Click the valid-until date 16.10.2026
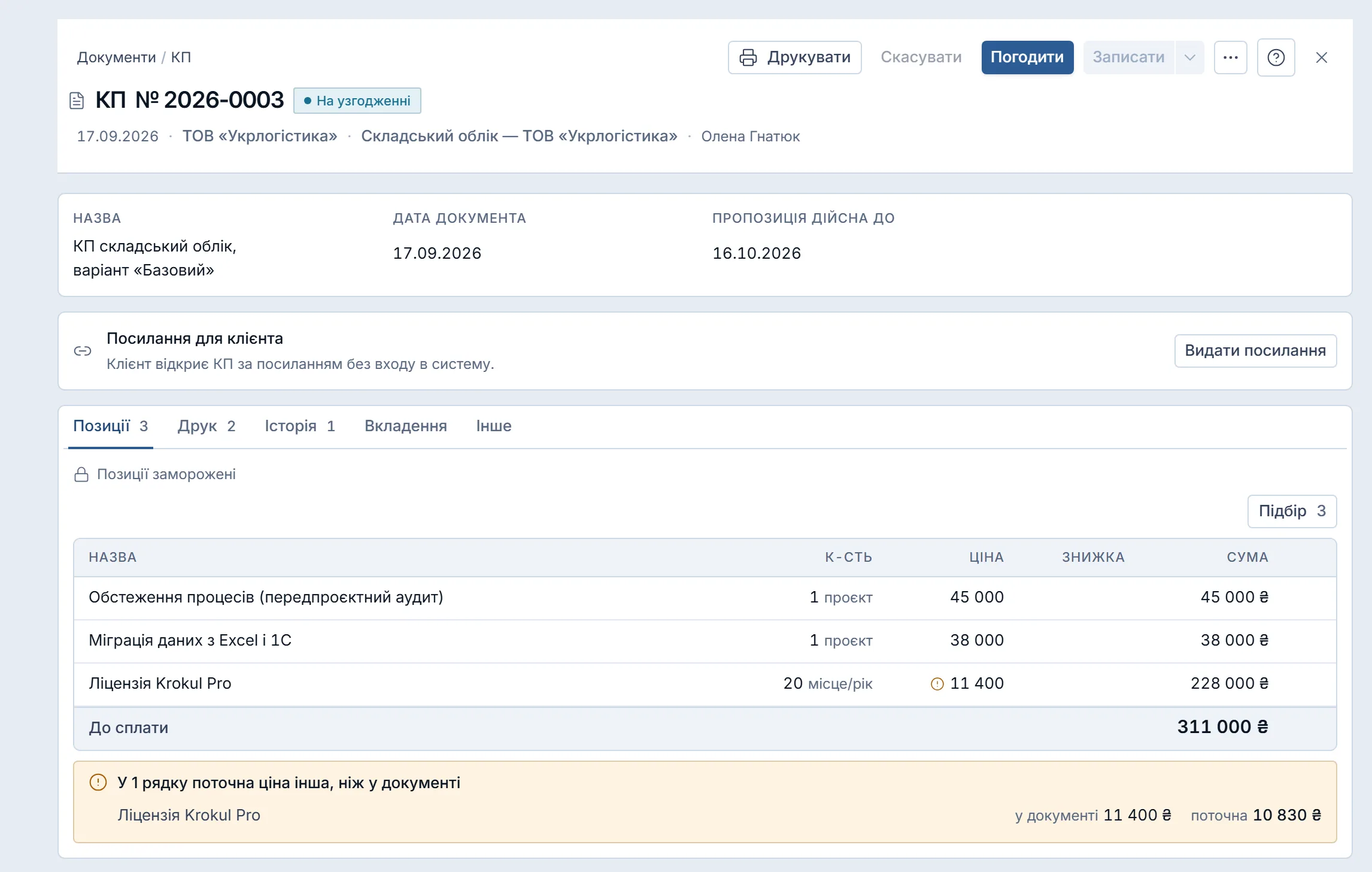This screenshot has width=1372, height=872. pos(757,253)
